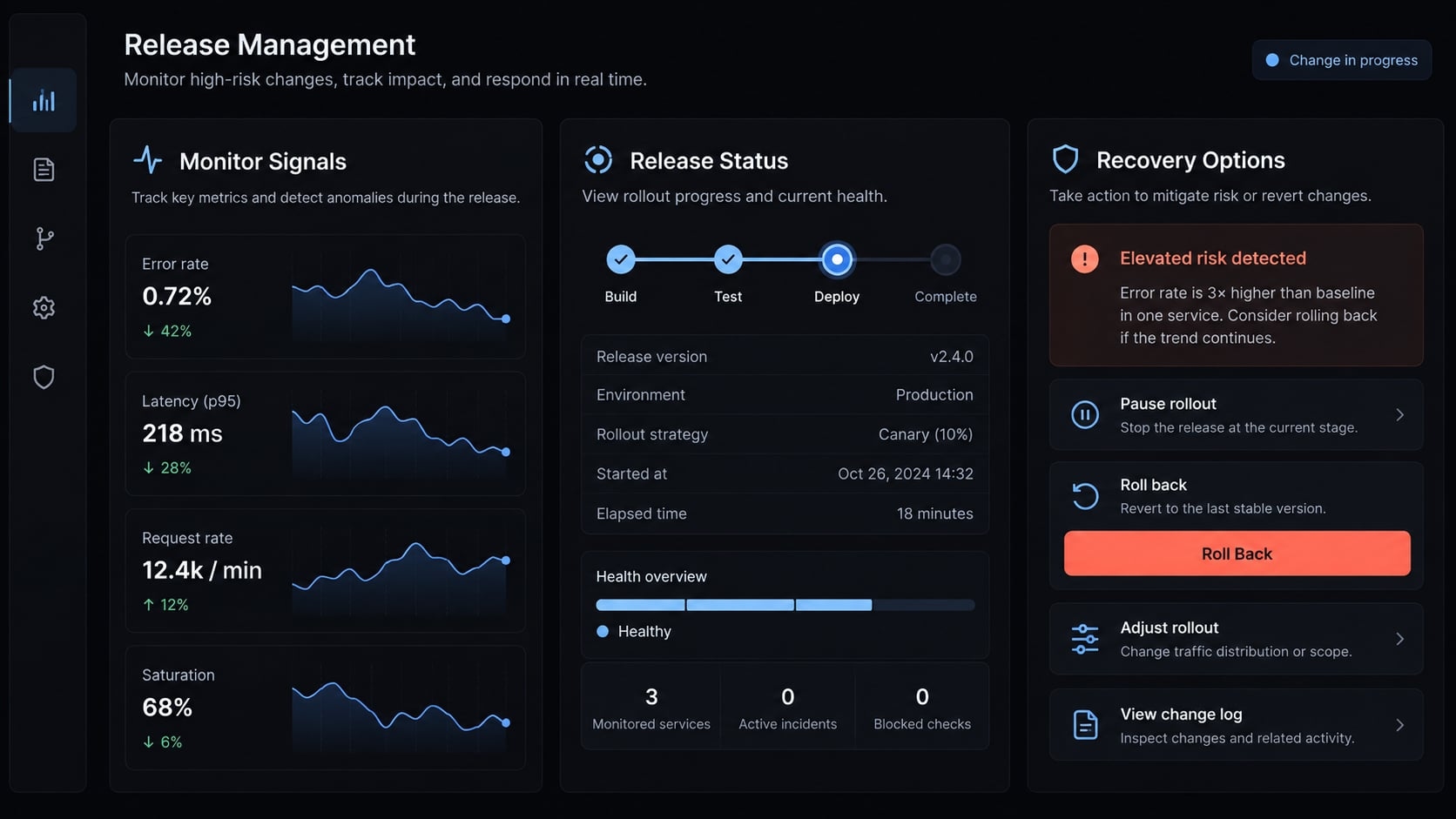Click the up arrow next to 12%
The width and height of the screenshot is (1456, 819).
148,604
